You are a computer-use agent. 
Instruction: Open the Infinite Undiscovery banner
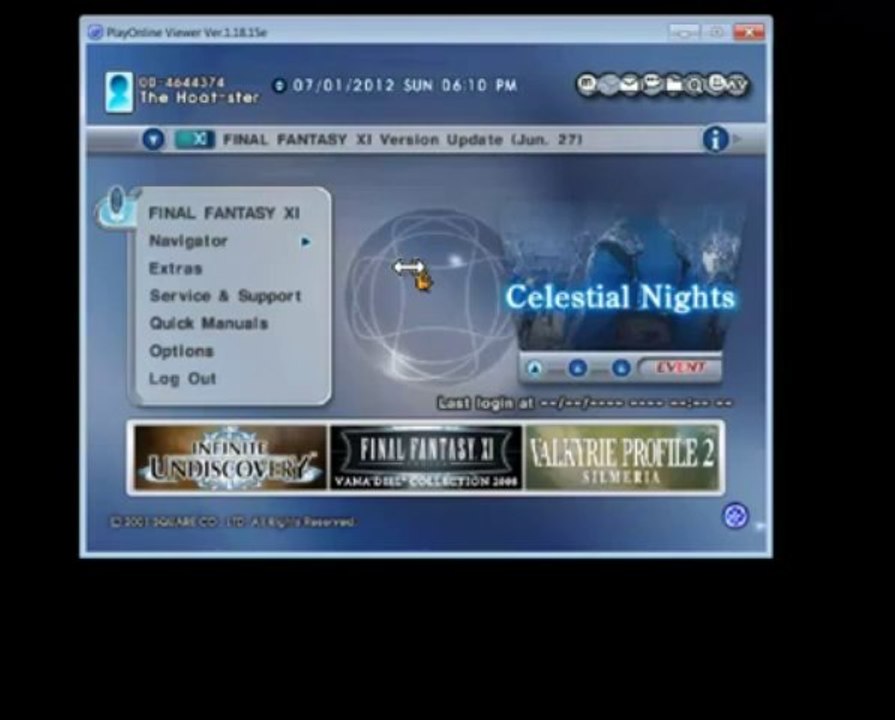[x=231, y=457]
